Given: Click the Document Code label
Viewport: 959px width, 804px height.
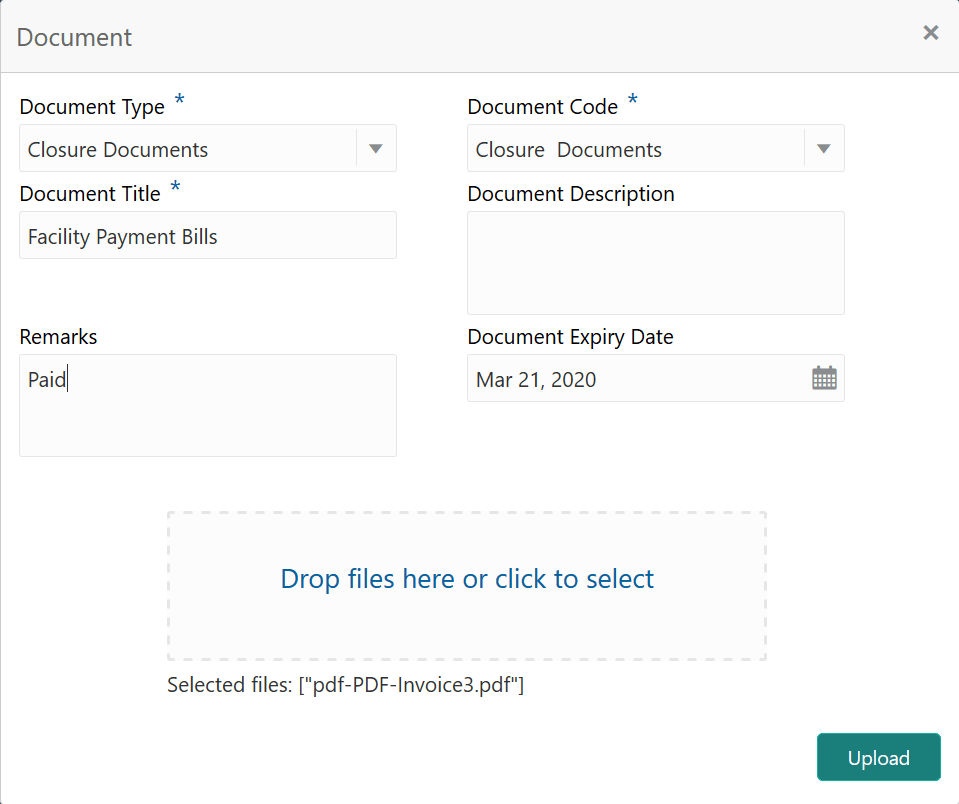Looking at the screenshot, I should click(542, 107).
